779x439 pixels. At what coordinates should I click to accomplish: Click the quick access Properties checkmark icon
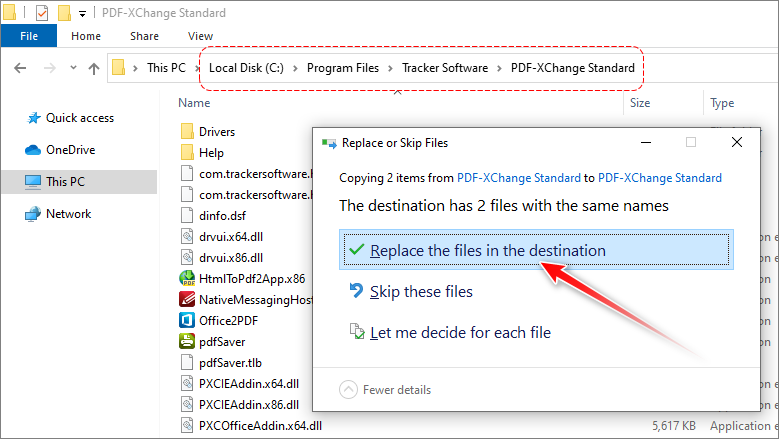42,13
